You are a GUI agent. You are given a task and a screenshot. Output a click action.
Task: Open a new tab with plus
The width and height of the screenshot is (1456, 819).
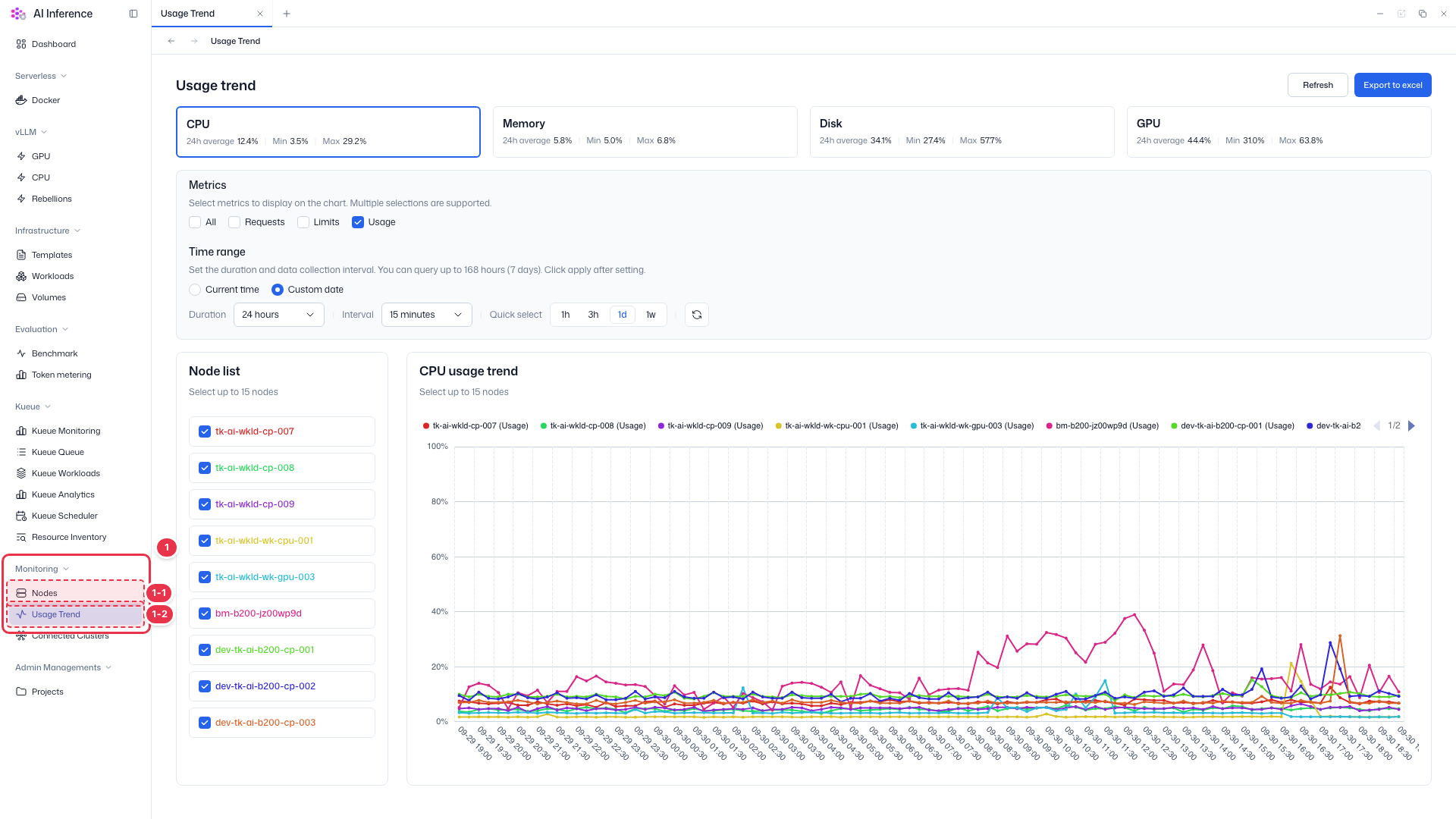(x=286, y=14)
